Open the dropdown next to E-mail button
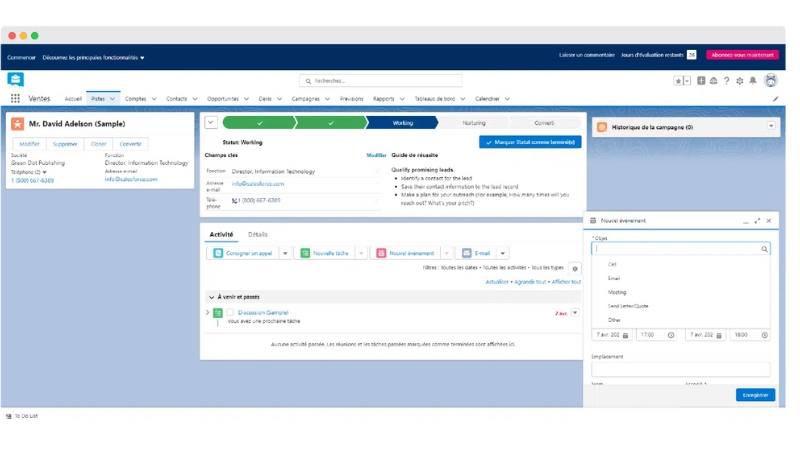Screen dimensions: 800x450 (504, 253)
